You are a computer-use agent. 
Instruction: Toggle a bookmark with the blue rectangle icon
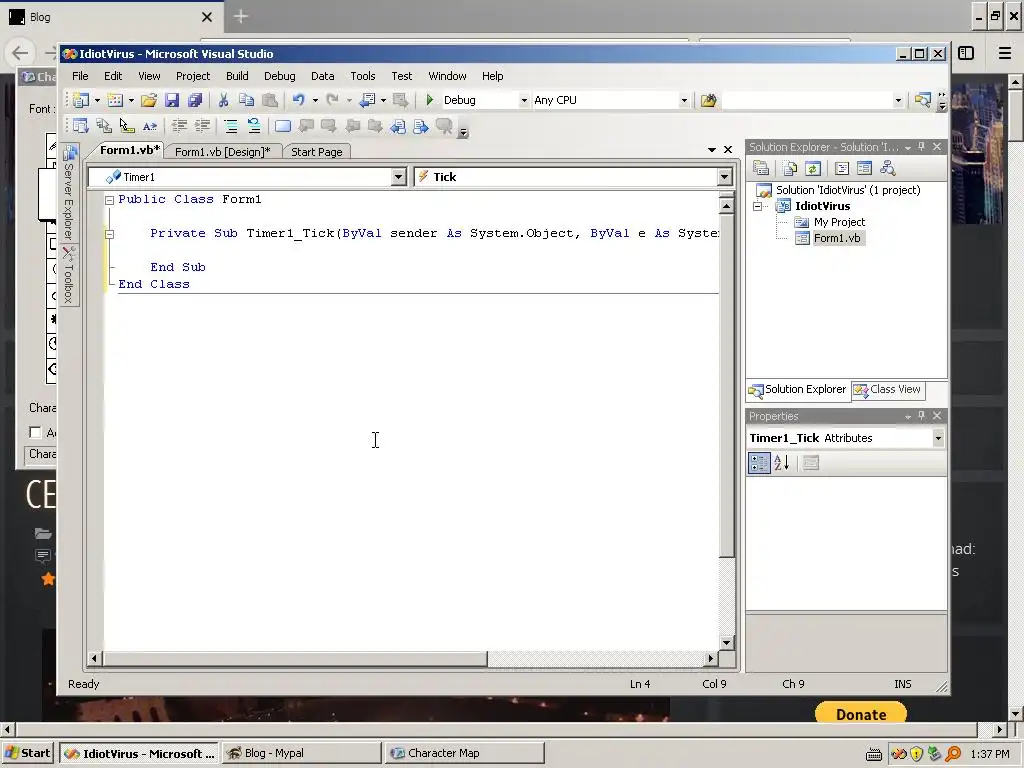pos(283,126)
